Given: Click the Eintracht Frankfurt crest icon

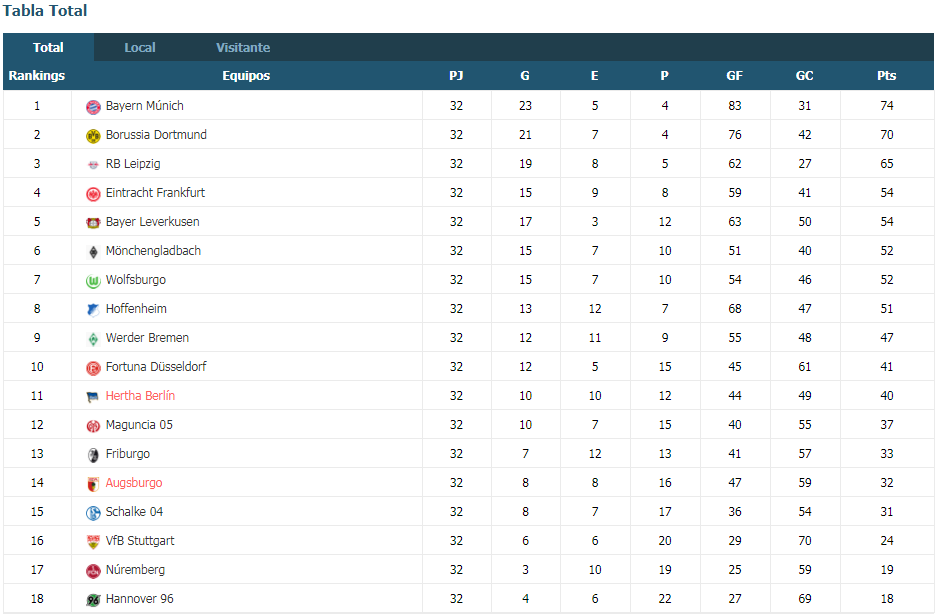Looking at the screenshot, I should point(93,194).
